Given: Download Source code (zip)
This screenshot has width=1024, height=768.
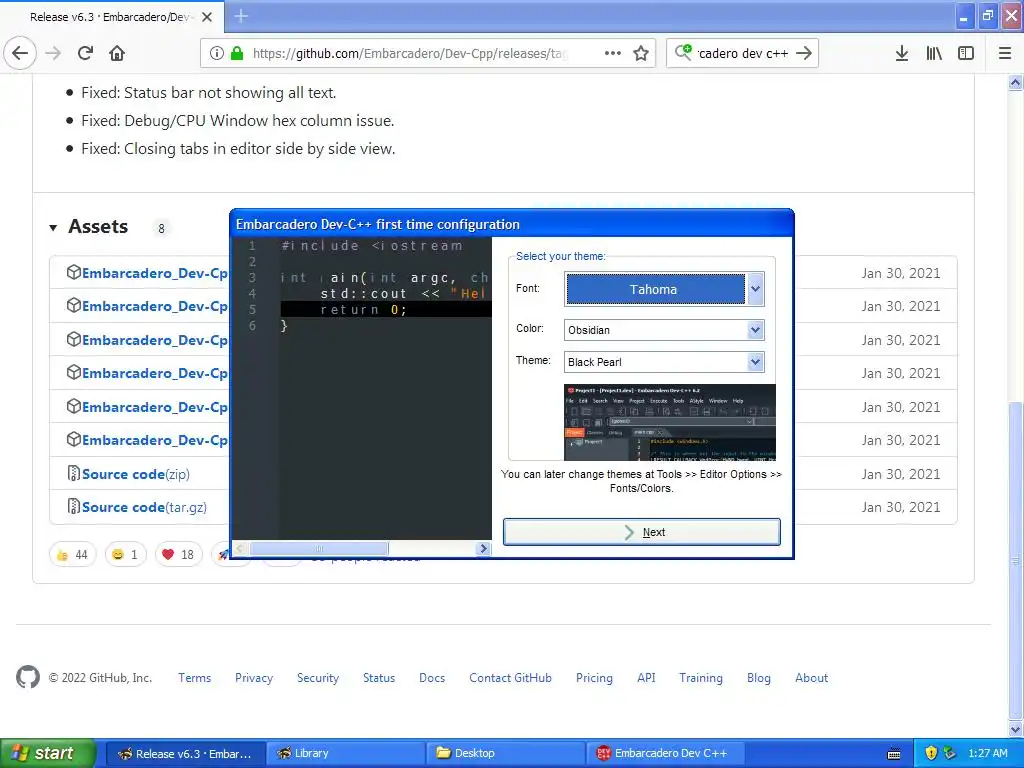Looking at the screenshot, I should click(136, 474).
